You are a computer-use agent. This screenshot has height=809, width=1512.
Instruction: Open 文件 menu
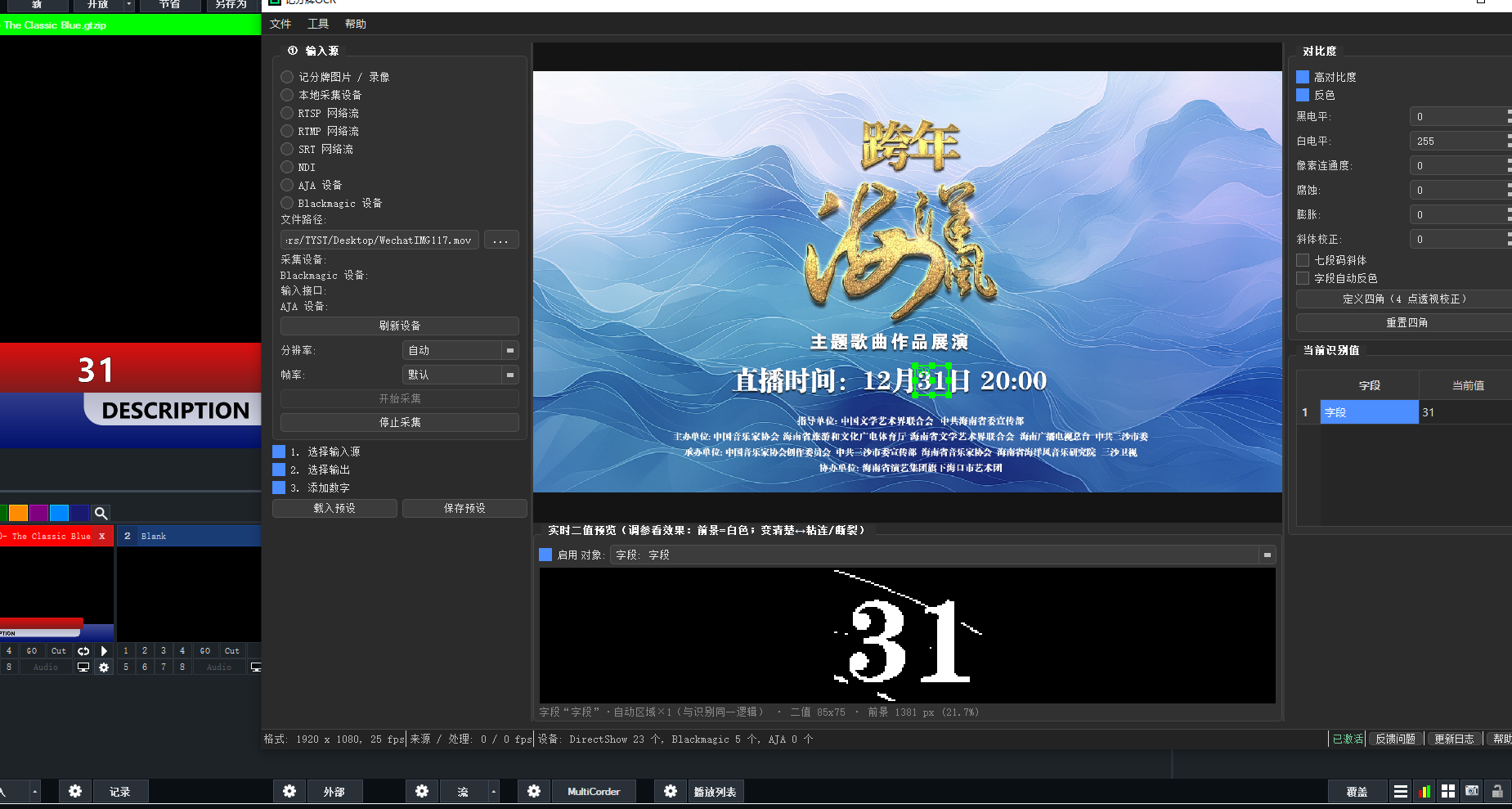pyautogui.click(x=280, y=24)
